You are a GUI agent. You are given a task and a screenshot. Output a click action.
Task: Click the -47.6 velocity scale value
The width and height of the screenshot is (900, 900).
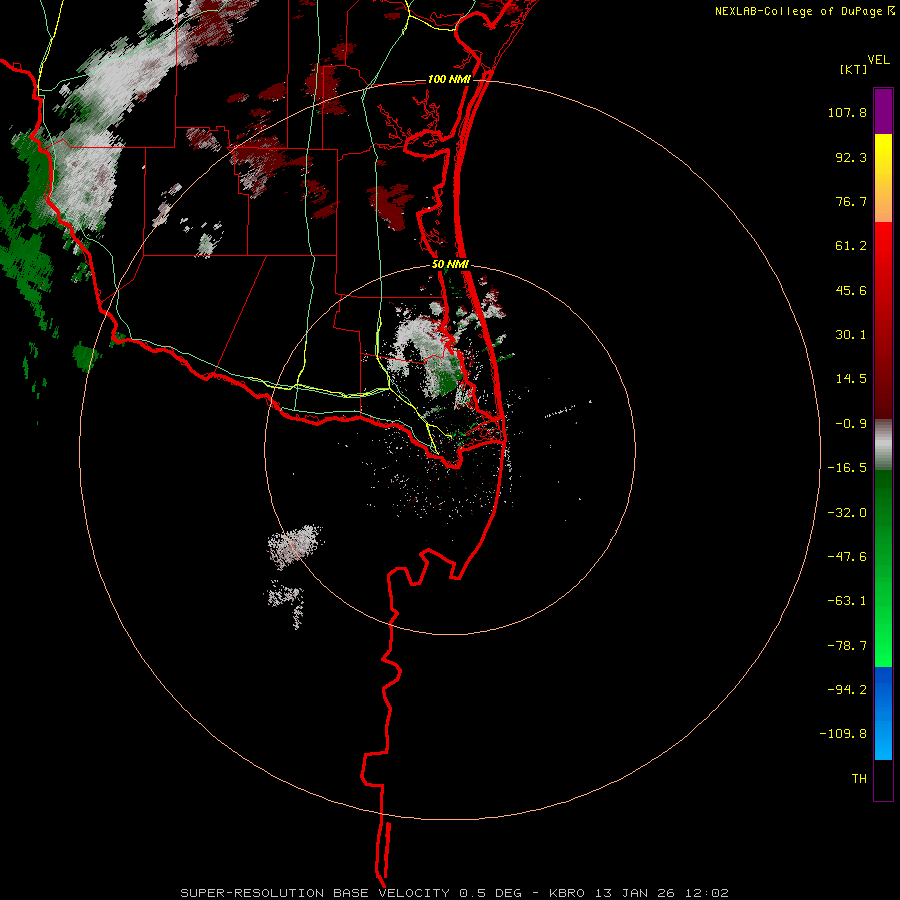(x=847, y=557)
